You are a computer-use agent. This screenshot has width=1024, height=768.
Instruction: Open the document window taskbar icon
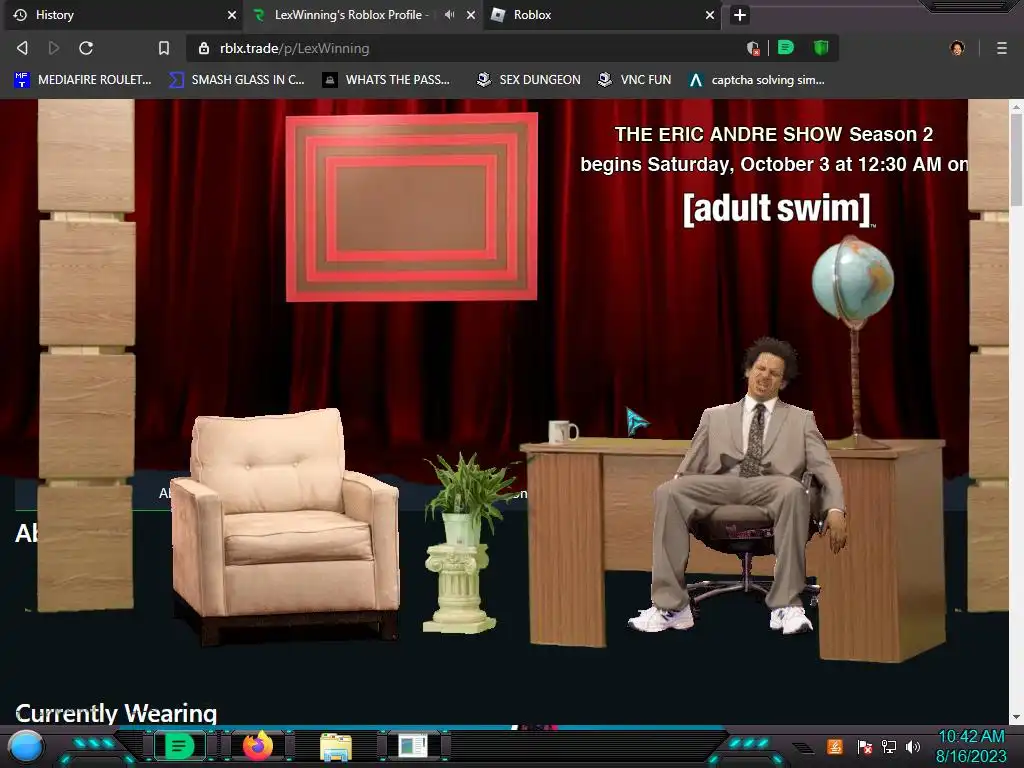[413, 746]
